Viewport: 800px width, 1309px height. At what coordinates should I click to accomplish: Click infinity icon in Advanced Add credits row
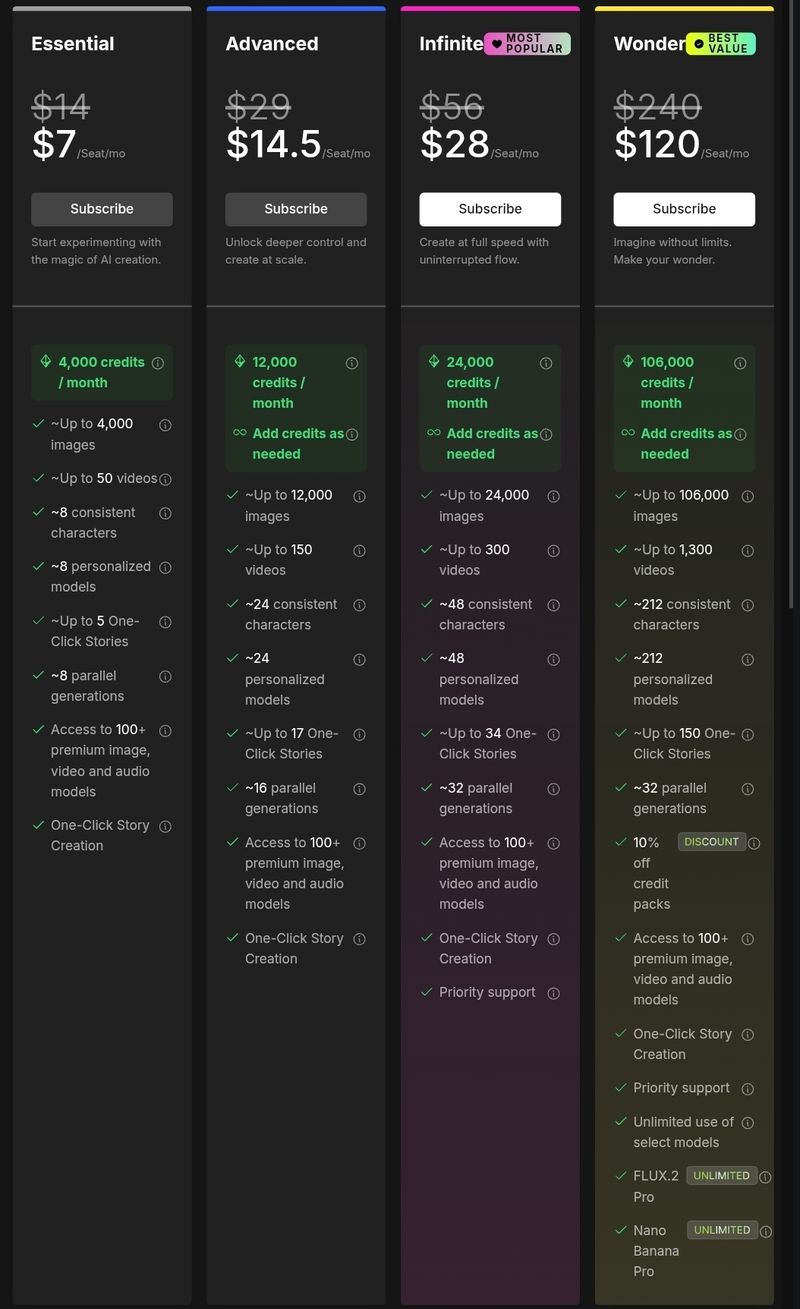point(239,433)
